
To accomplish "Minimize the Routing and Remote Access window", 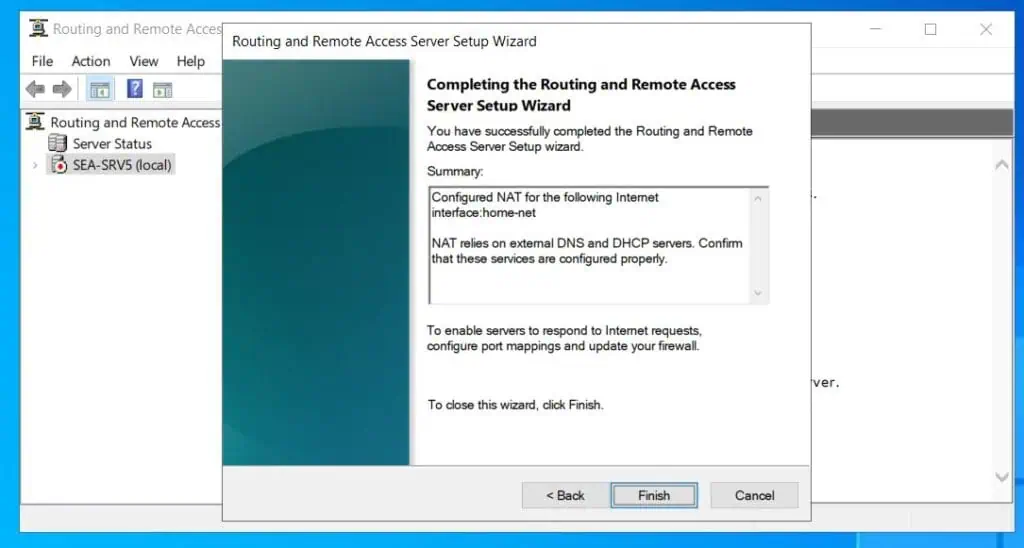I will 876,29.
